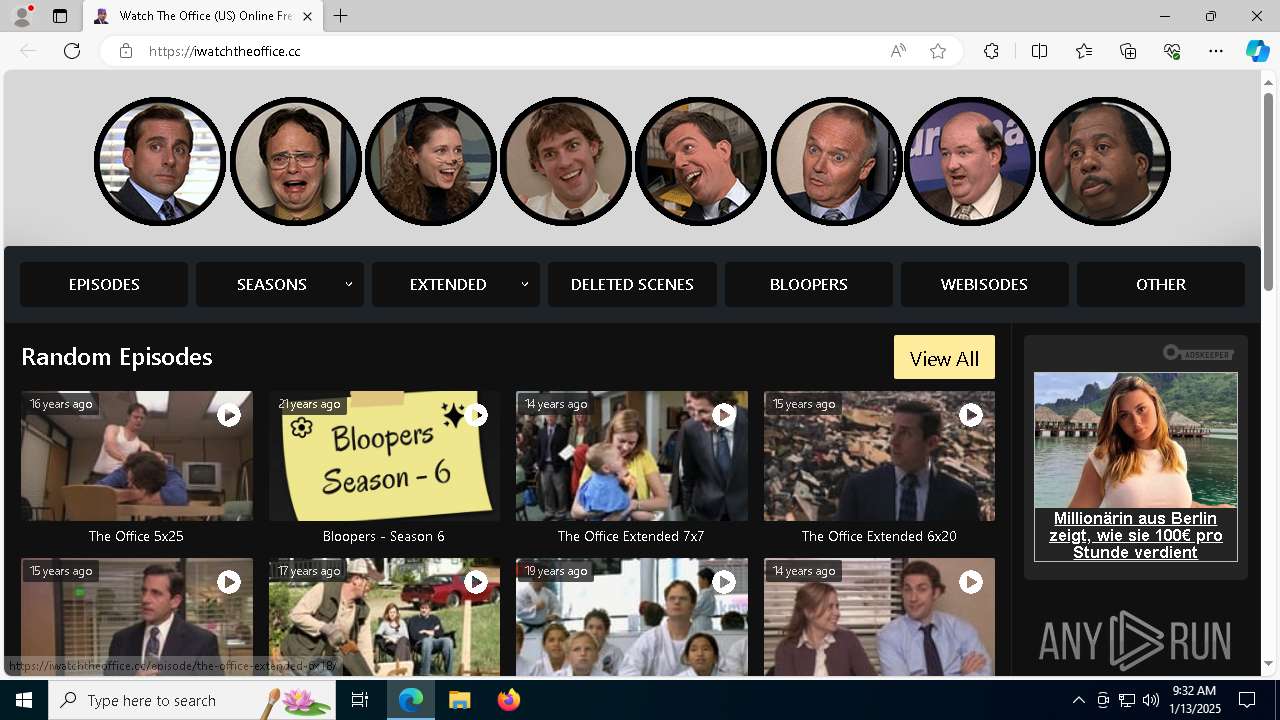Viewport: 1280px width, 720px height.
Task: Click the Michael Scott character portrait
Action: point(160,161)
